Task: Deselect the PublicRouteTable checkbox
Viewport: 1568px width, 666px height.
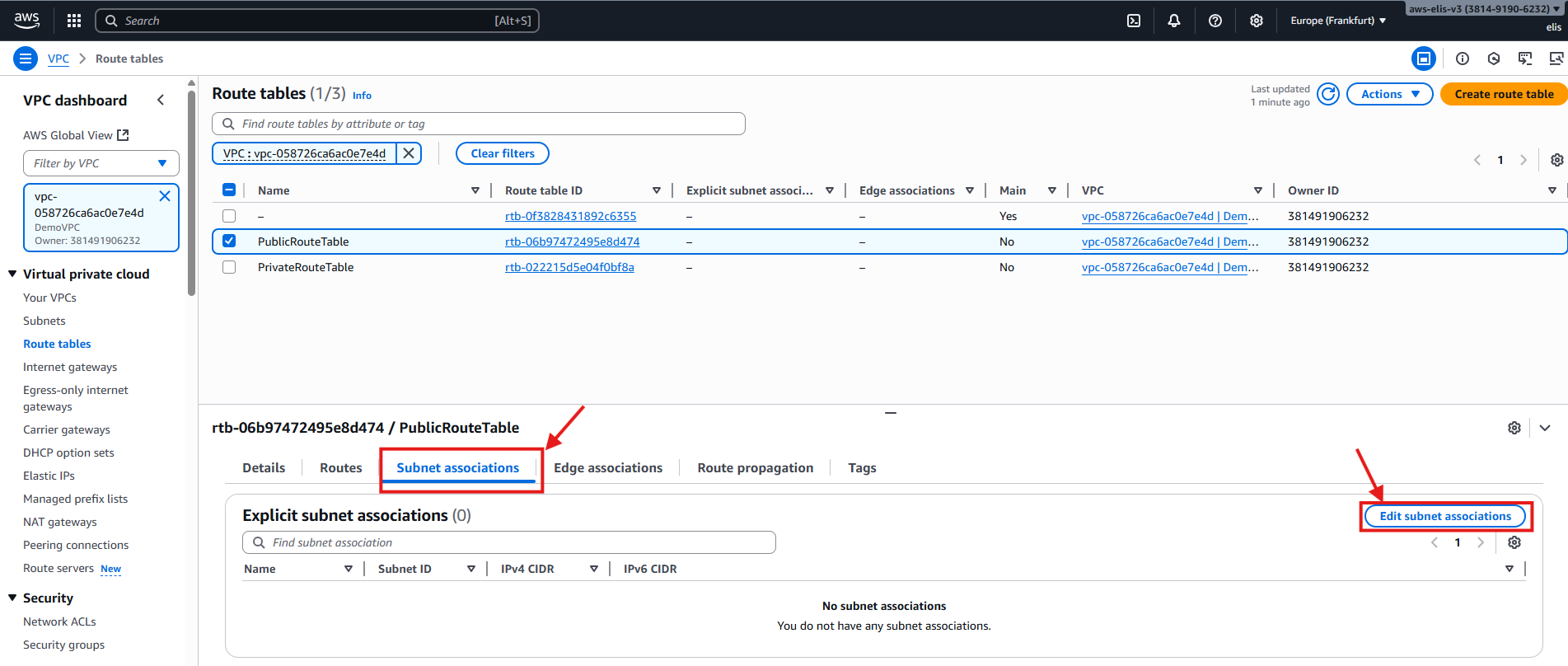Action: click(x=229, y=242)
